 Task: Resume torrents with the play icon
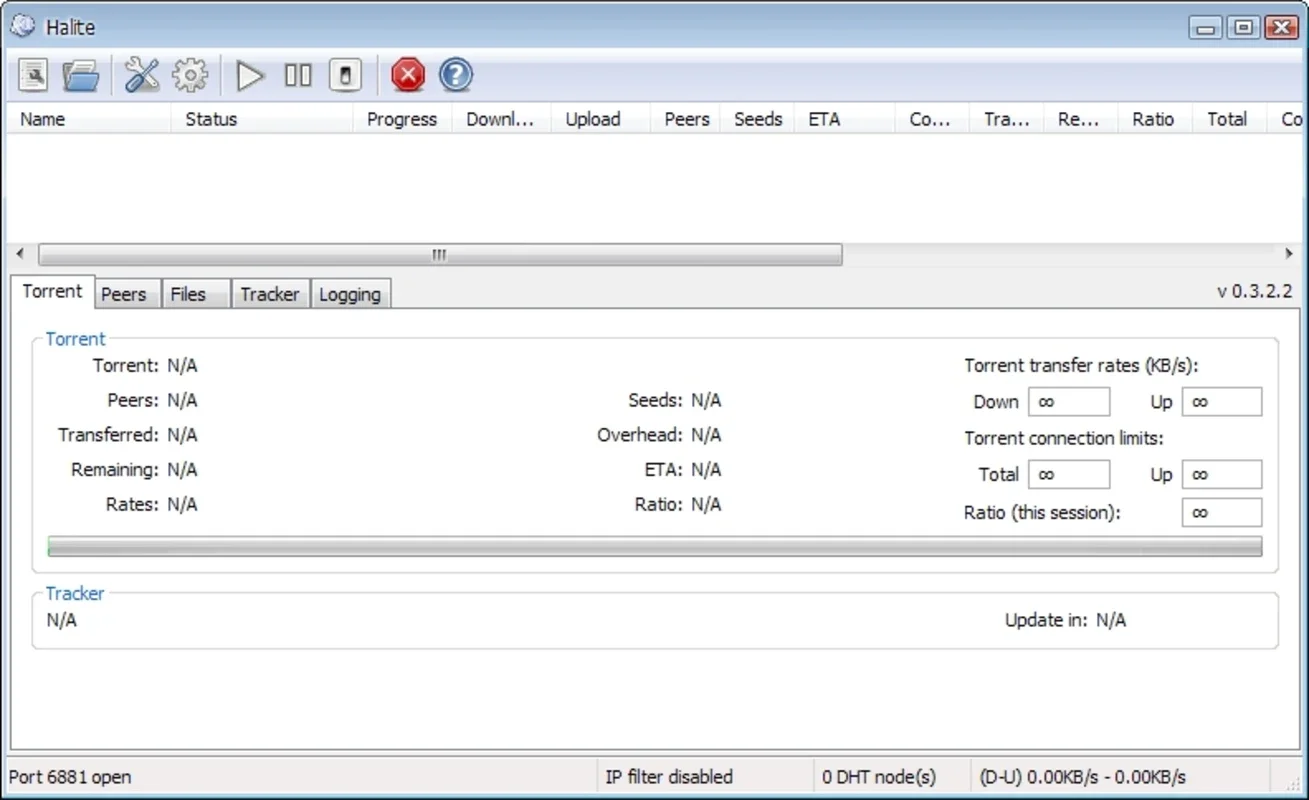pos(250,75)
